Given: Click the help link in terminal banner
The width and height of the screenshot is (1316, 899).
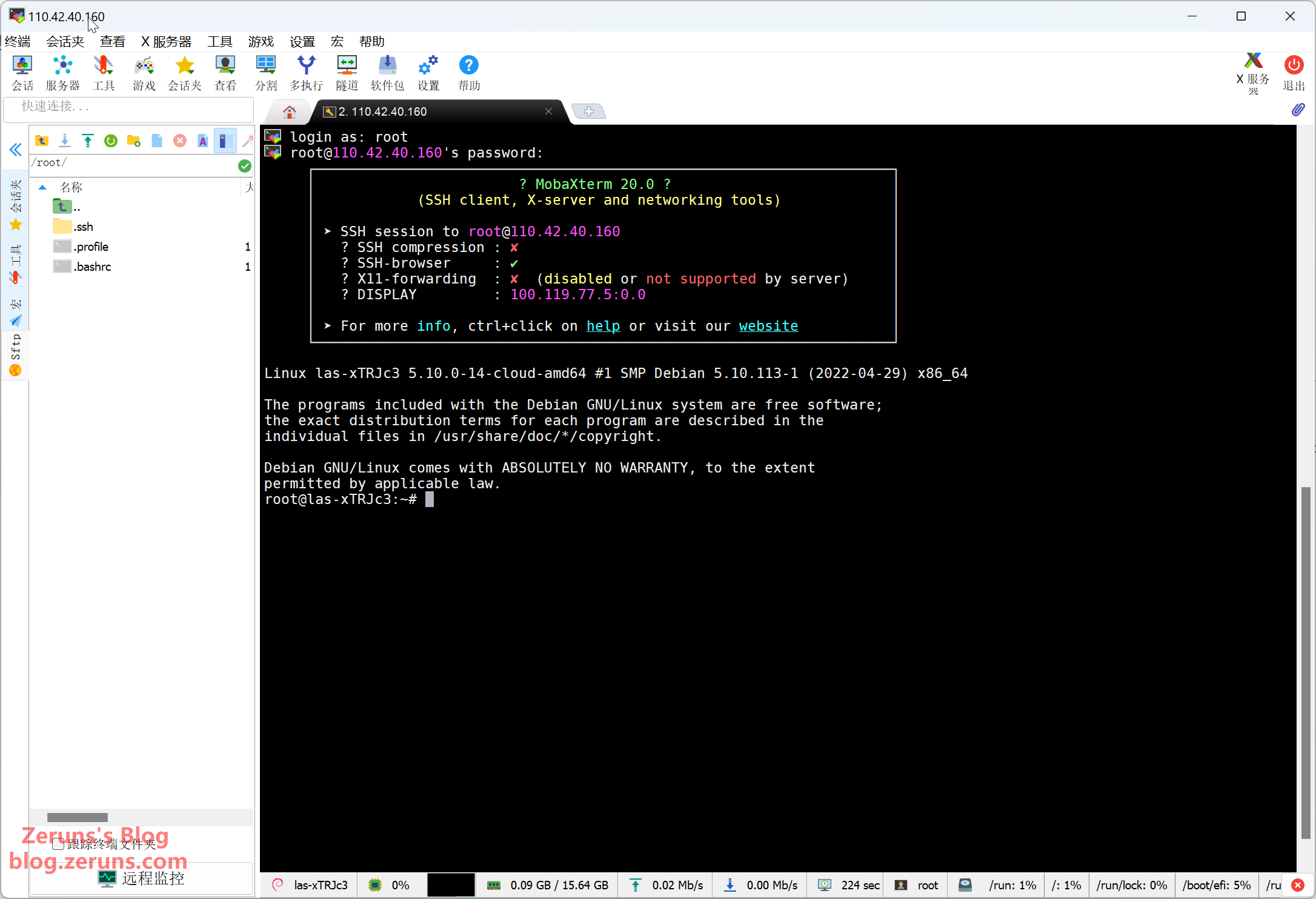Looking at the screenshot, I should coord(603,326).
